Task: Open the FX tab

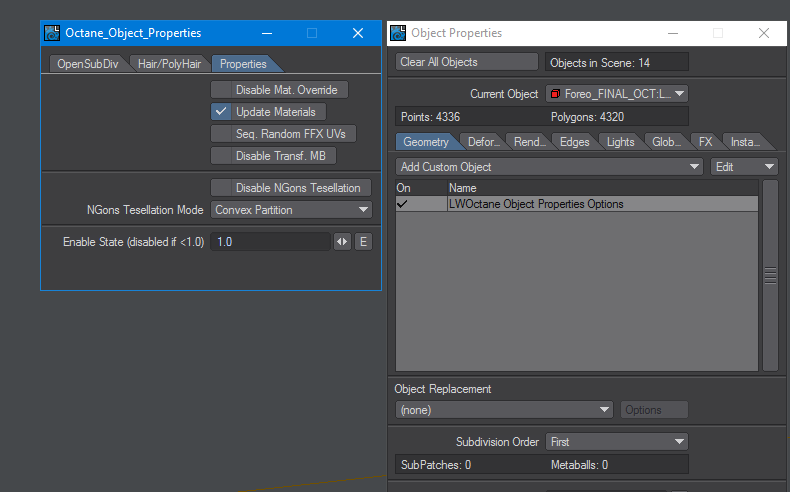Action: tap(705, 142)
